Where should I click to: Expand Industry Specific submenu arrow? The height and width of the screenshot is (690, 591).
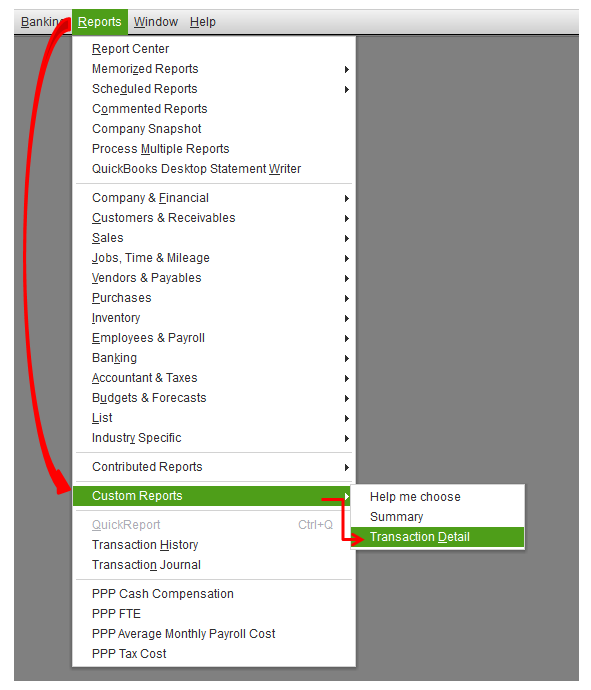(x=347, y=439)
